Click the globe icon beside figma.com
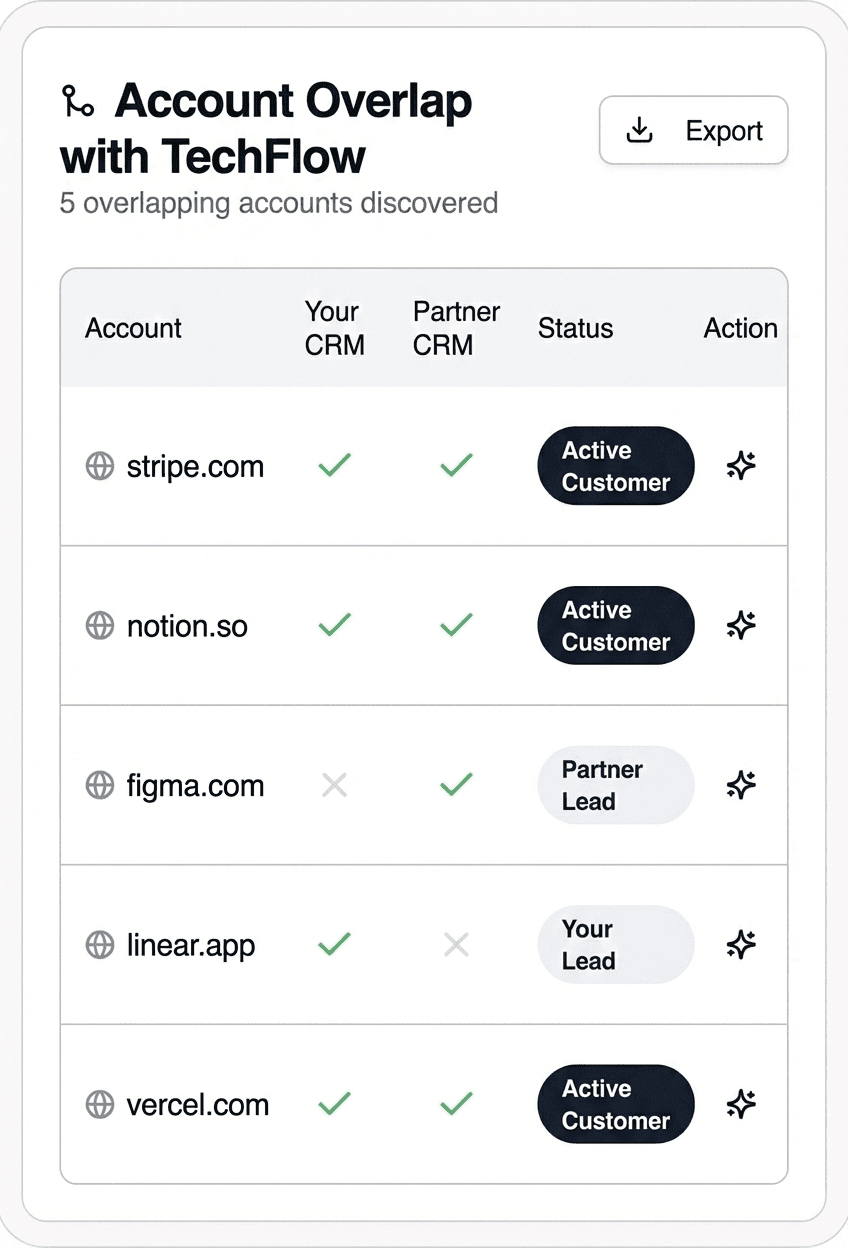848x1248 pixels. point(100,785)
